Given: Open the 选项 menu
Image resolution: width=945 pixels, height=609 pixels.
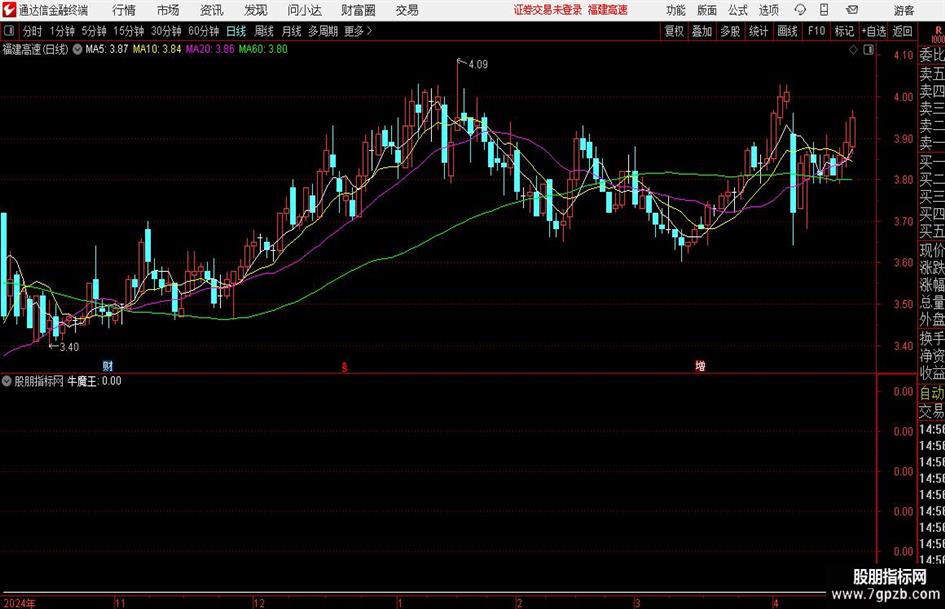Looking at the screenshot, I should click(x=768, y=10).
